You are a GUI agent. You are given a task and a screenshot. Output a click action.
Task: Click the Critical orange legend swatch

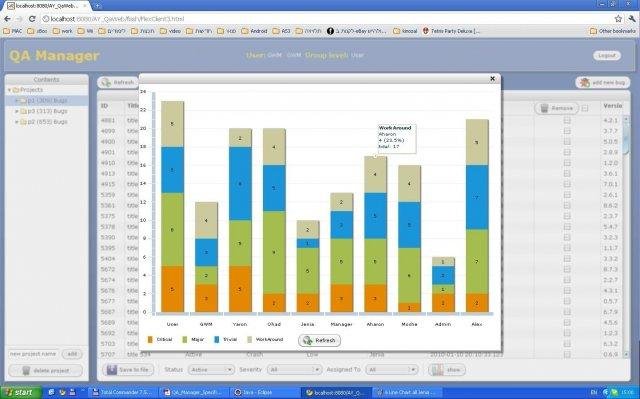150,339
